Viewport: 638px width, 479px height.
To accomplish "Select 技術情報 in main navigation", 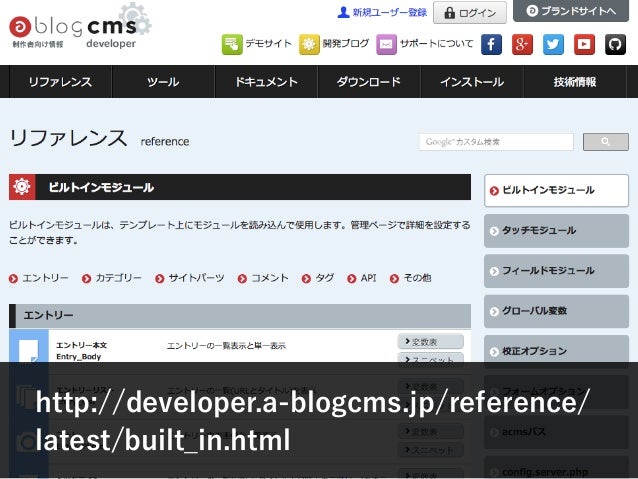I will [x=575, y=82].
